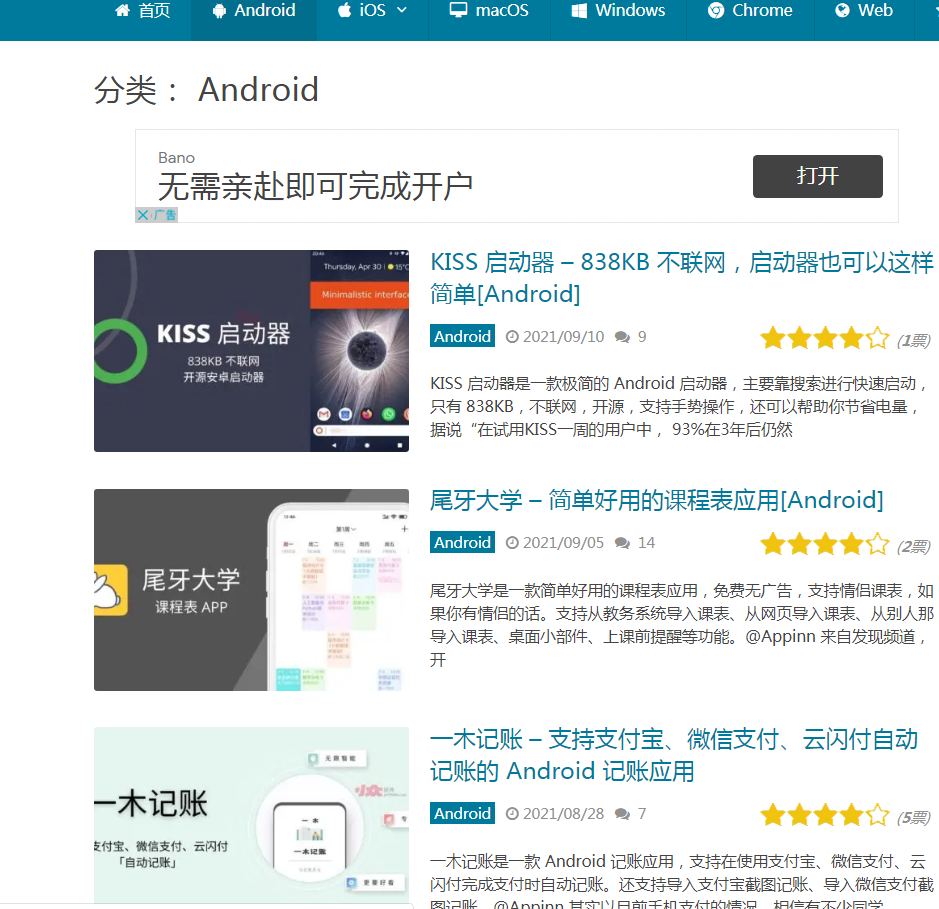Image resolution: width=939 pixels, height=909 pixels.
Task: Click the clock icon beside 2021/09/05
Action: click(512, 543)
